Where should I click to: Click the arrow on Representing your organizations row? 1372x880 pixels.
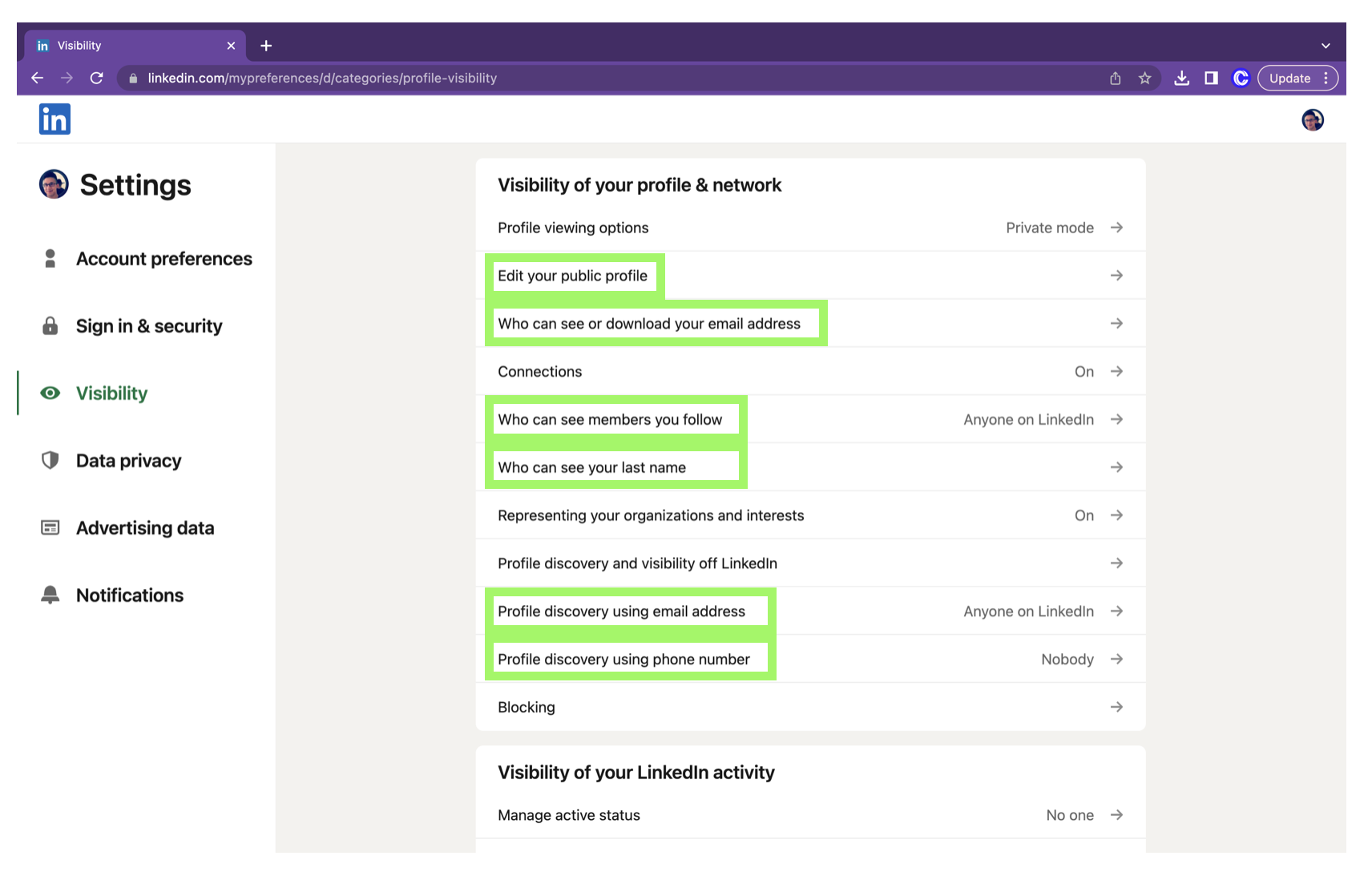coord(1116,515)
